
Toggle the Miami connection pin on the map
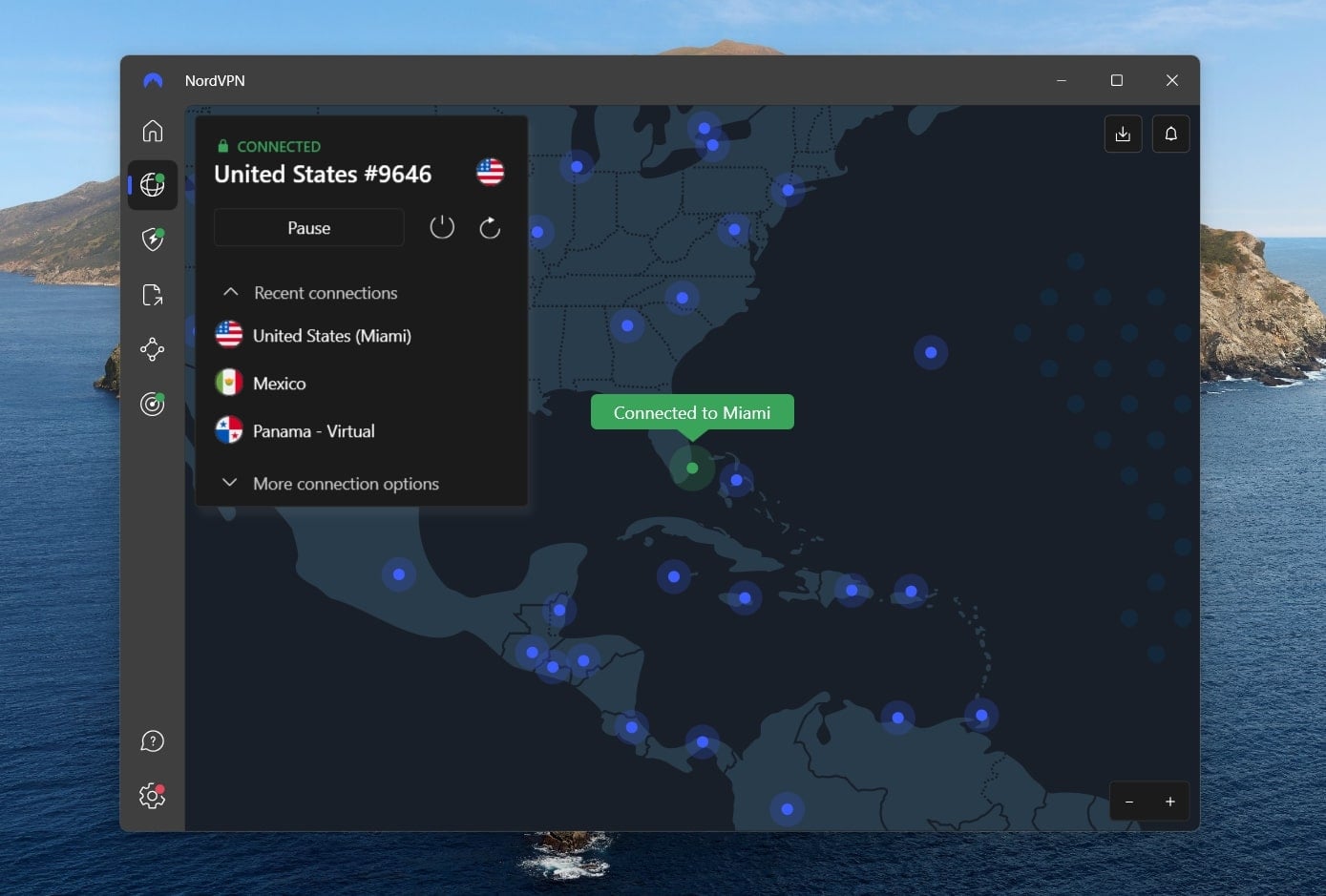pos(692,468)
